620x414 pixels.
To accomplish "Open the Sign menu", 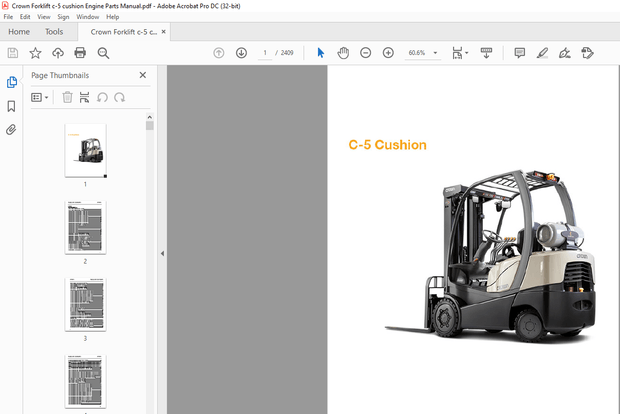I will pos(63,17).
